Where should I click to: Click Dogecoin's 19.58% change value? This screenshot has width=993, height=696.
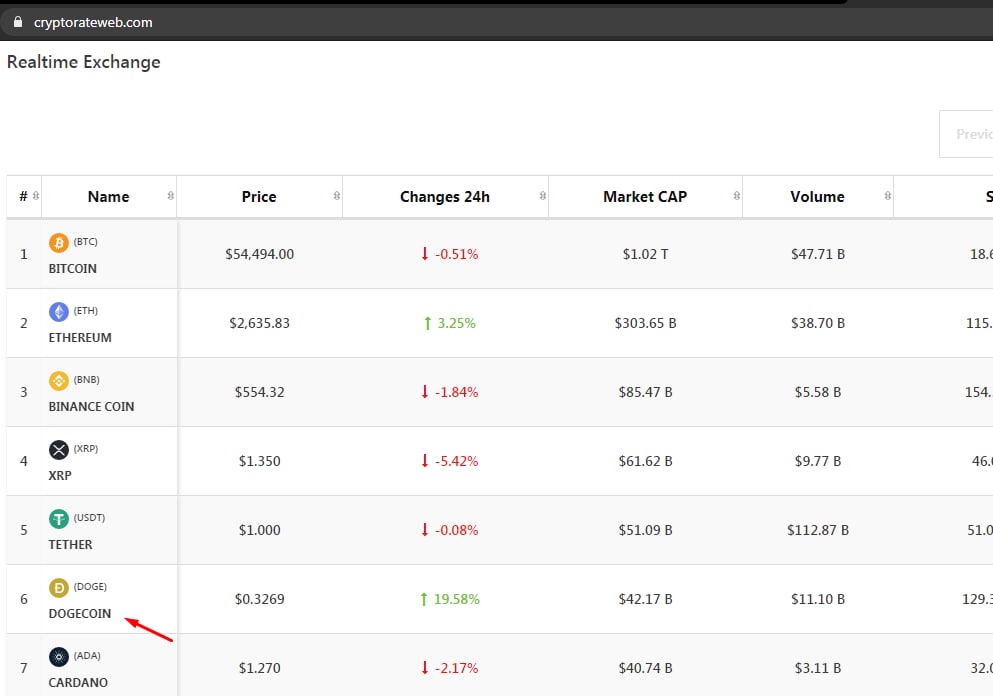pos(457,599)
